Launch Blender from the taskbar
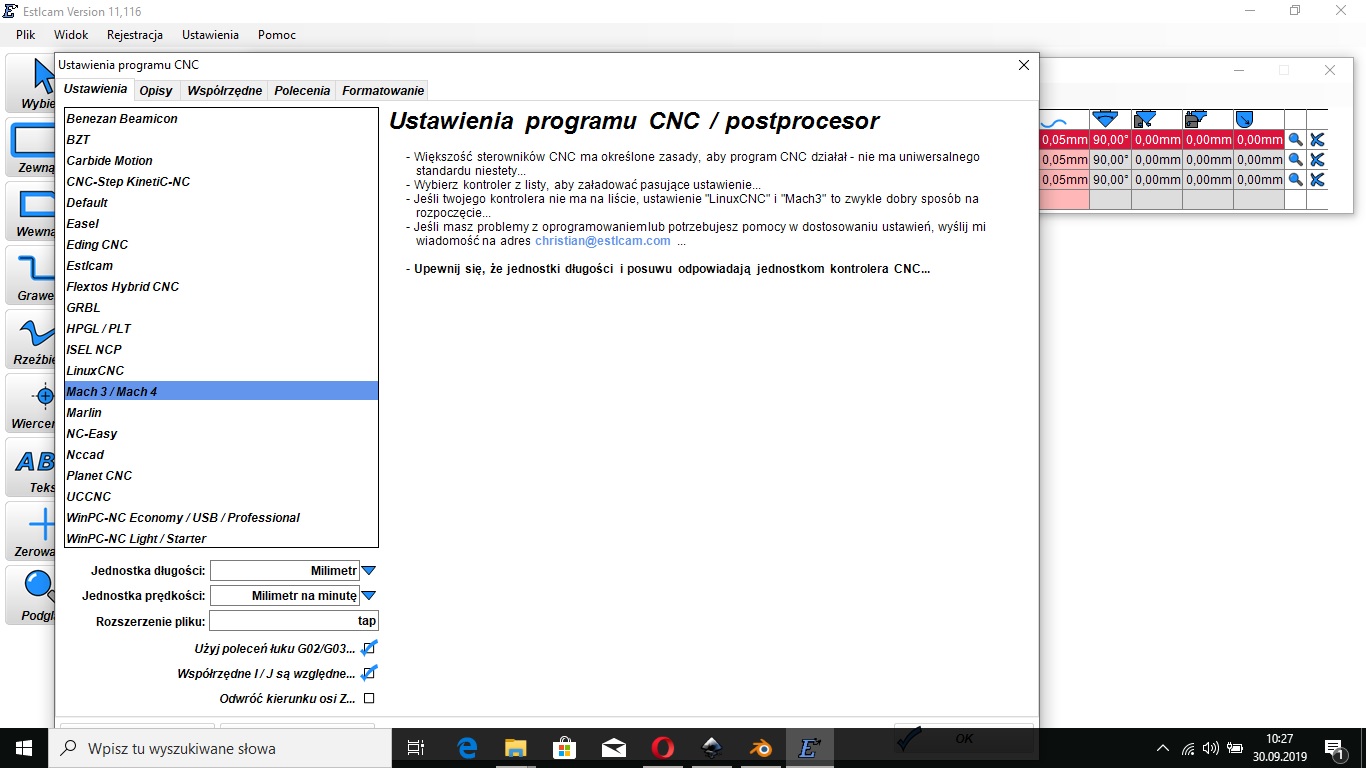This screenshot has width=1366, height=768. 760,747
